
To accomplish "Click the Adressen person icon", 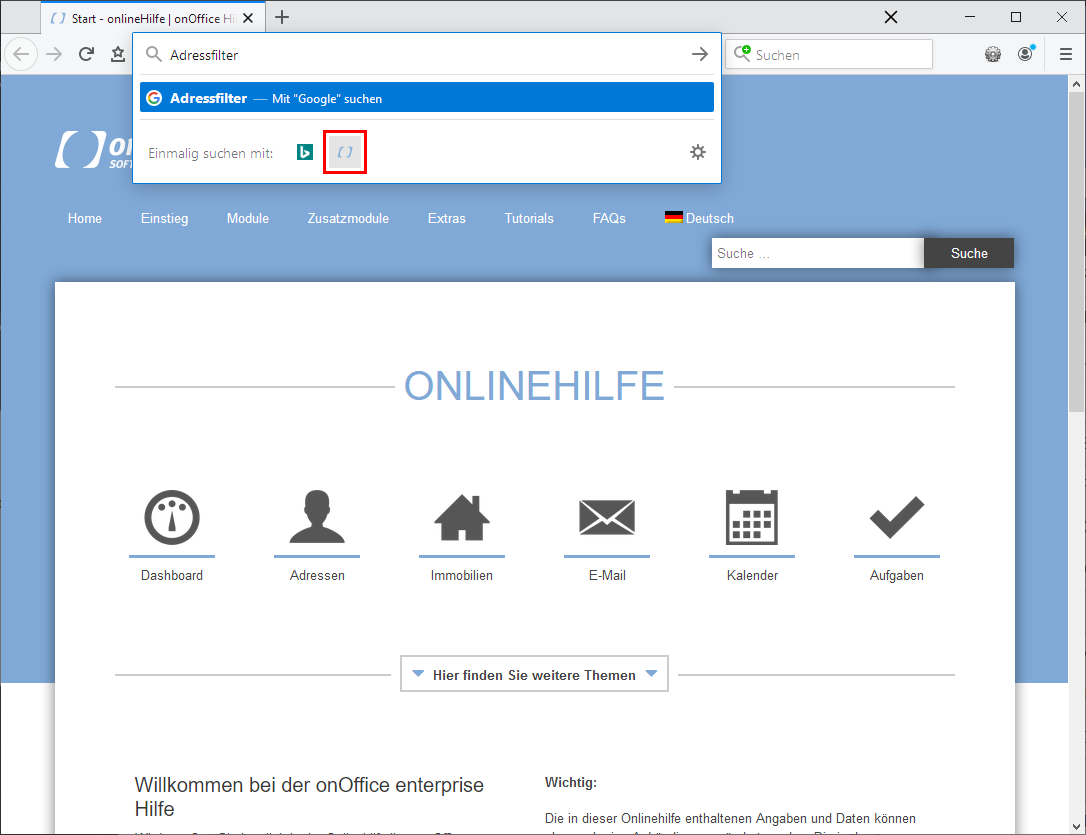I will 317,517.
